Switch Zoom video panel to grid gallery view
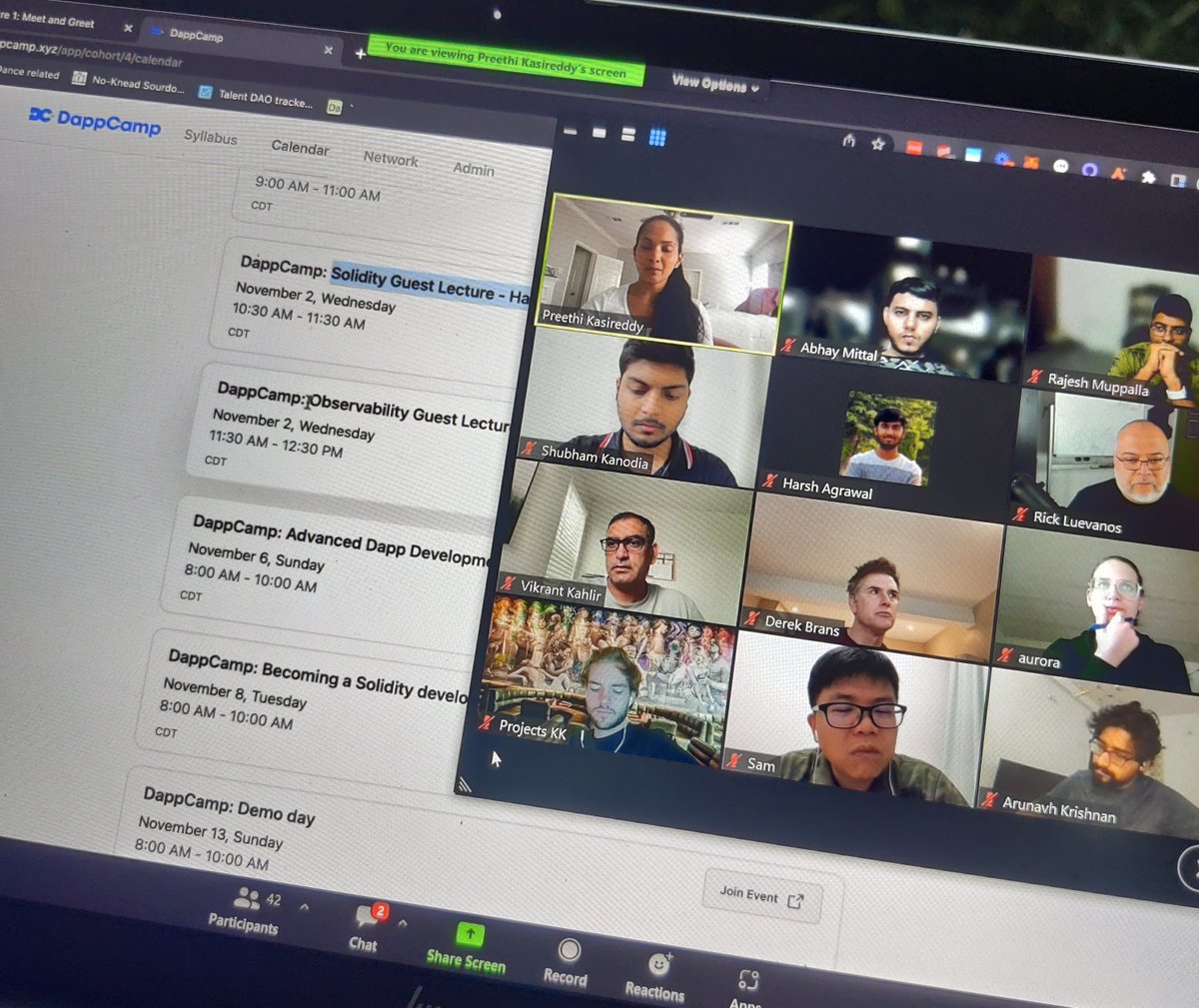 point(657,138)
